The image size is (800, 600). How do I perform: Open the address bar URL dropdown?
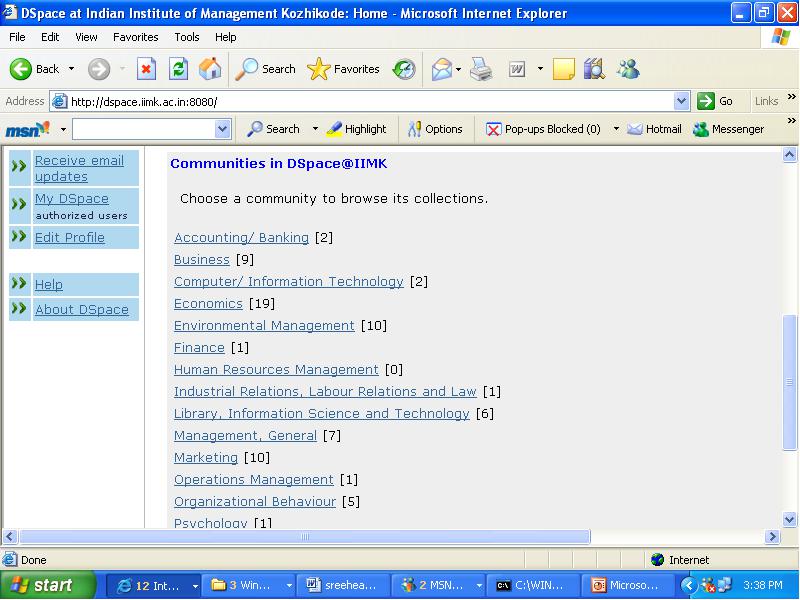(681, 101)
